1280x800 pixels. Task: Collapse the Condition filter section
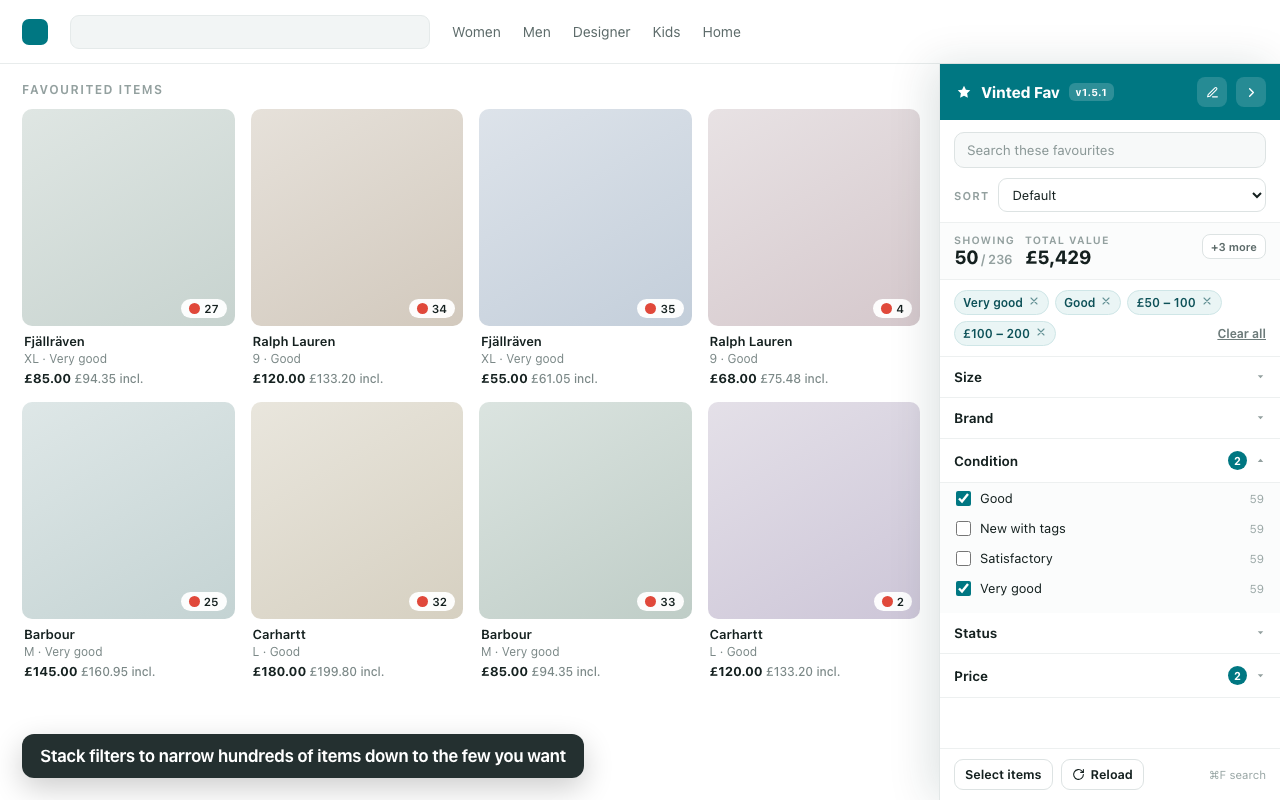tap(1110, 461)
